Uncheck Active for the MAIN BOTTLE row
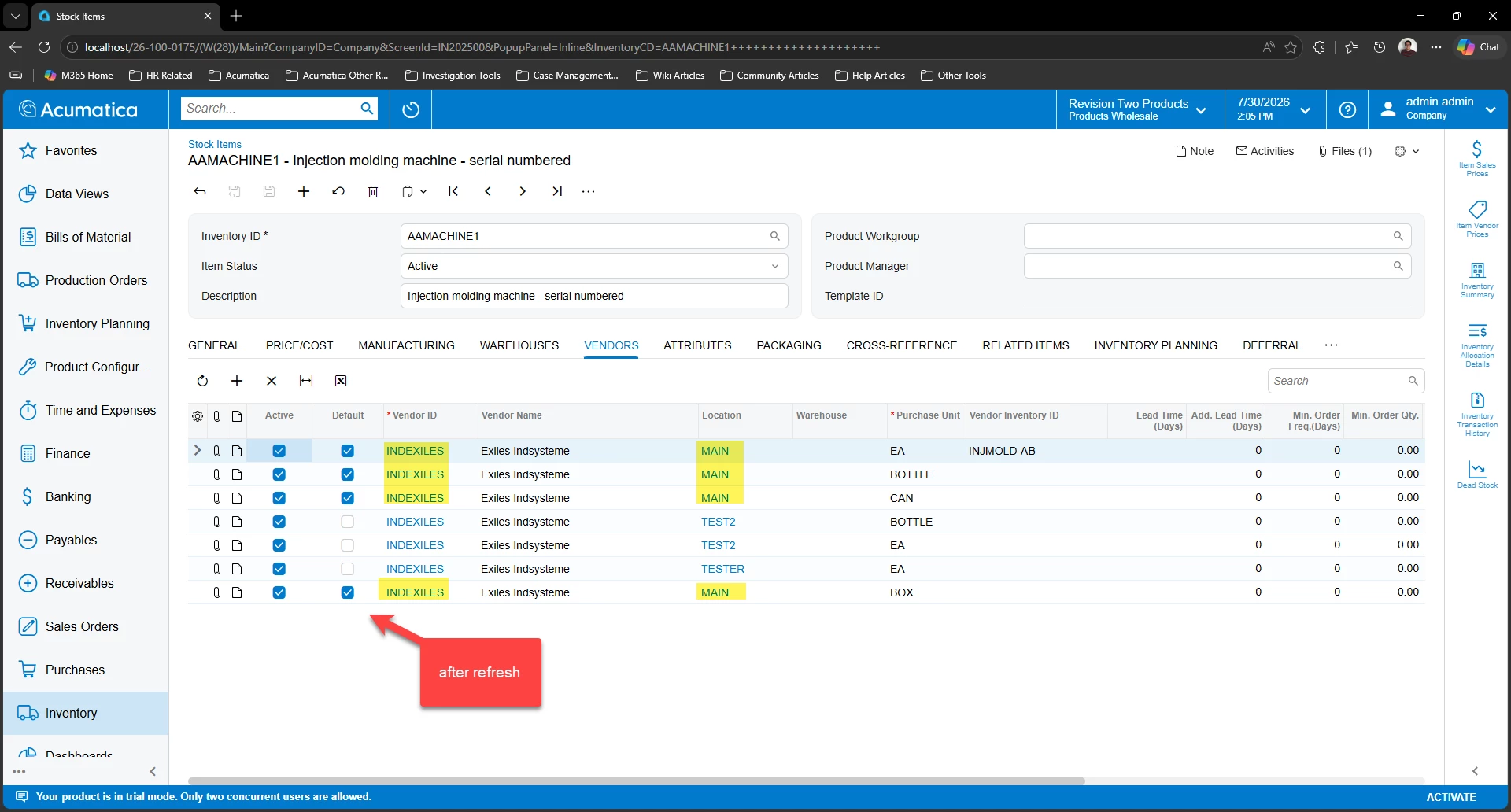Image resolution: width=1511 pixels, height=812 pixels. (279, 474)
